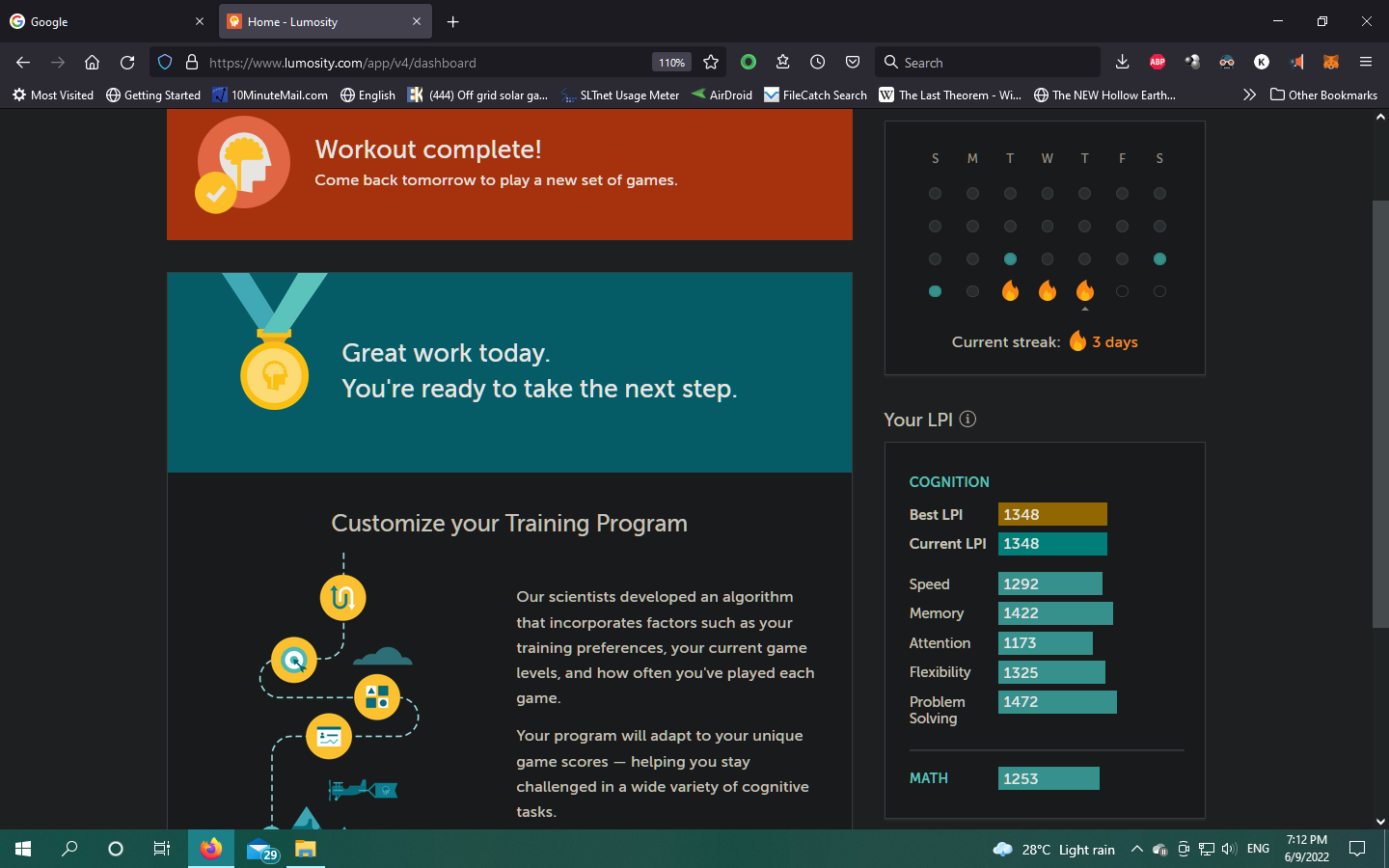The image size is (1389, 868).
Task: Open File Explorer from taskbar
Action: pos(306,849)
